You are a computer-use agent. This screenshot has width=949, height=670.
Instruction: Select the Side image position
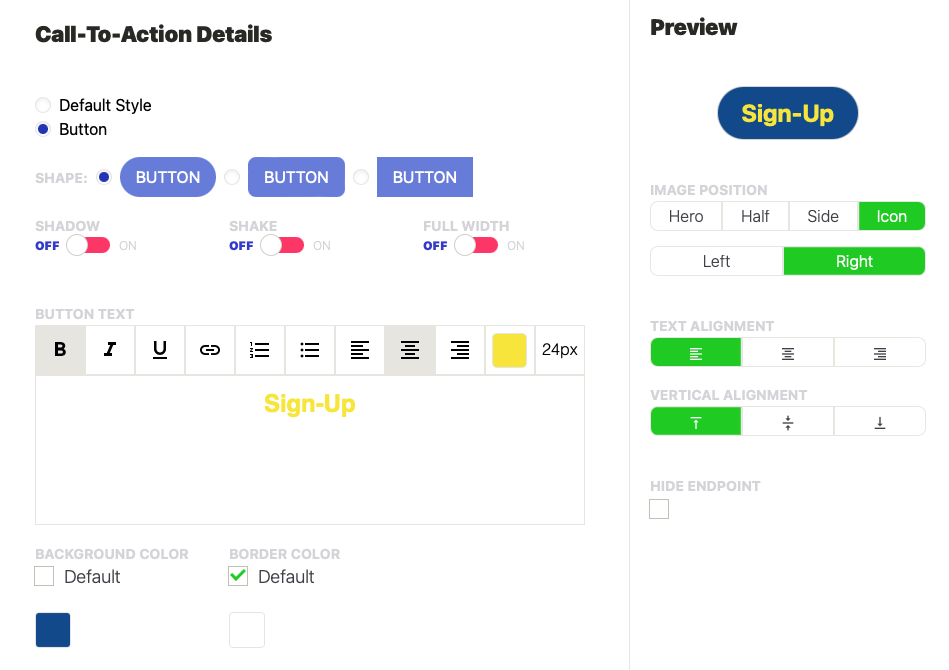pos(823,216)
